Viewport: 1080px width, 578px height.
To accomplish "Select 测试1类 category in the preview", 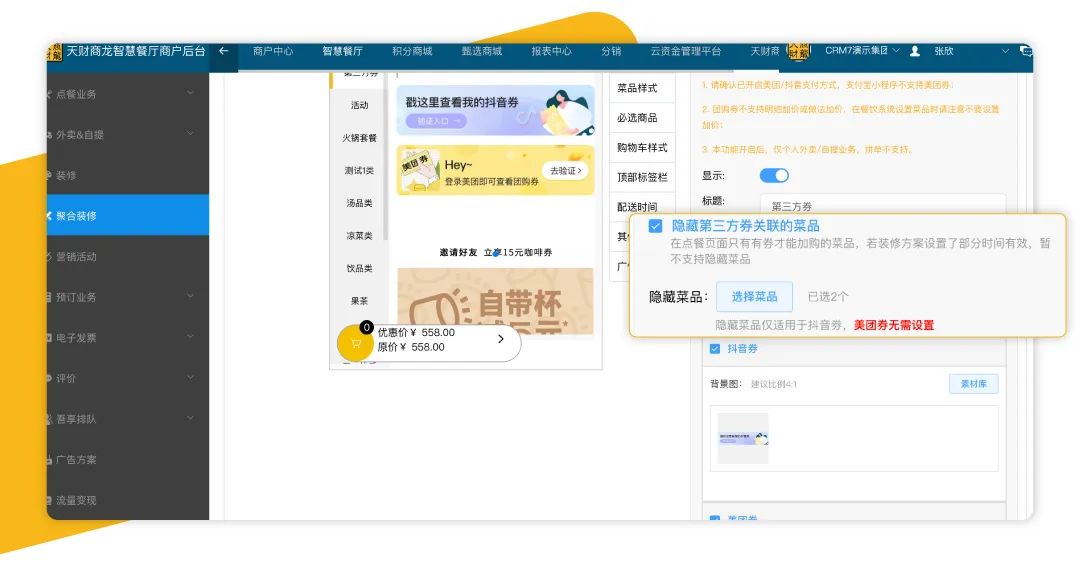I will point(360,170).
